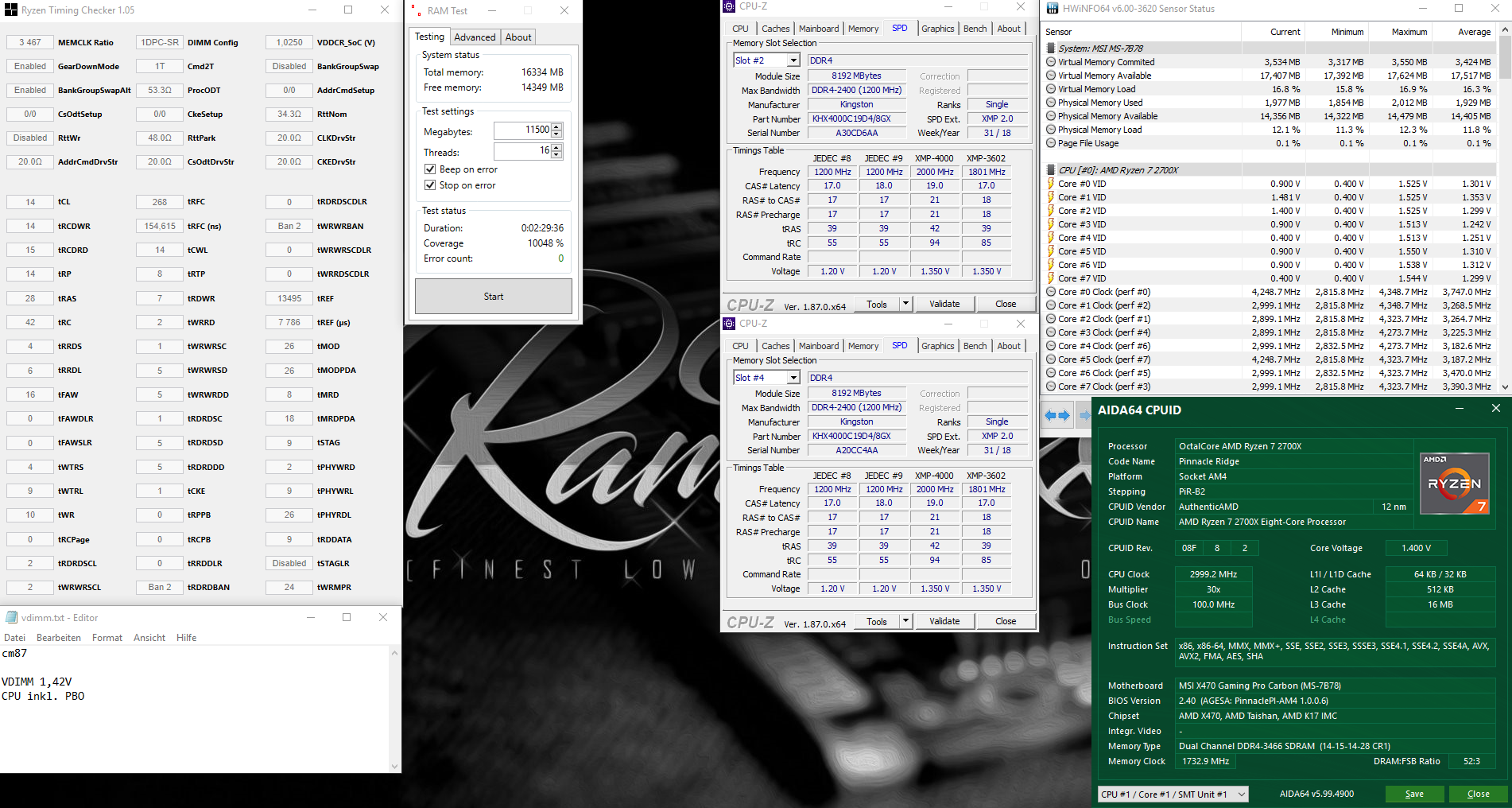Image resolution: width=1512 pixels, height=808 pixels.
Task: Click the upper CPU-Z window title icon
Action: tap(729, 6)
